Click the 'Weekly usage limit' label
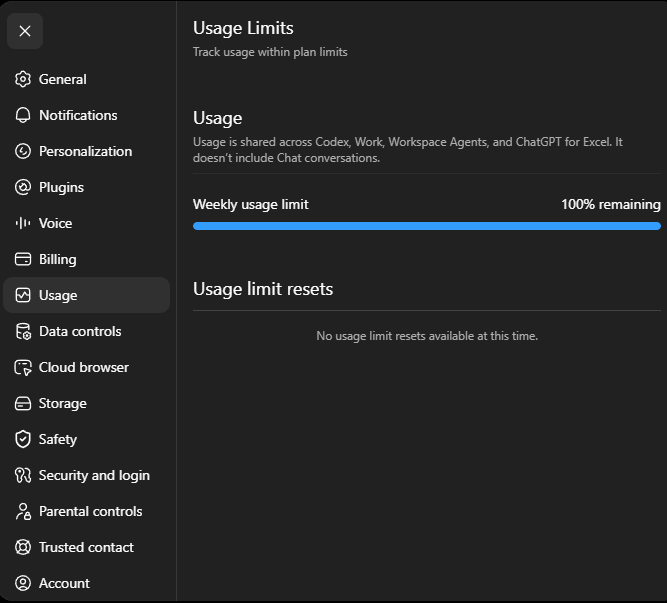667x603 pixels. (x=251, y=205)
